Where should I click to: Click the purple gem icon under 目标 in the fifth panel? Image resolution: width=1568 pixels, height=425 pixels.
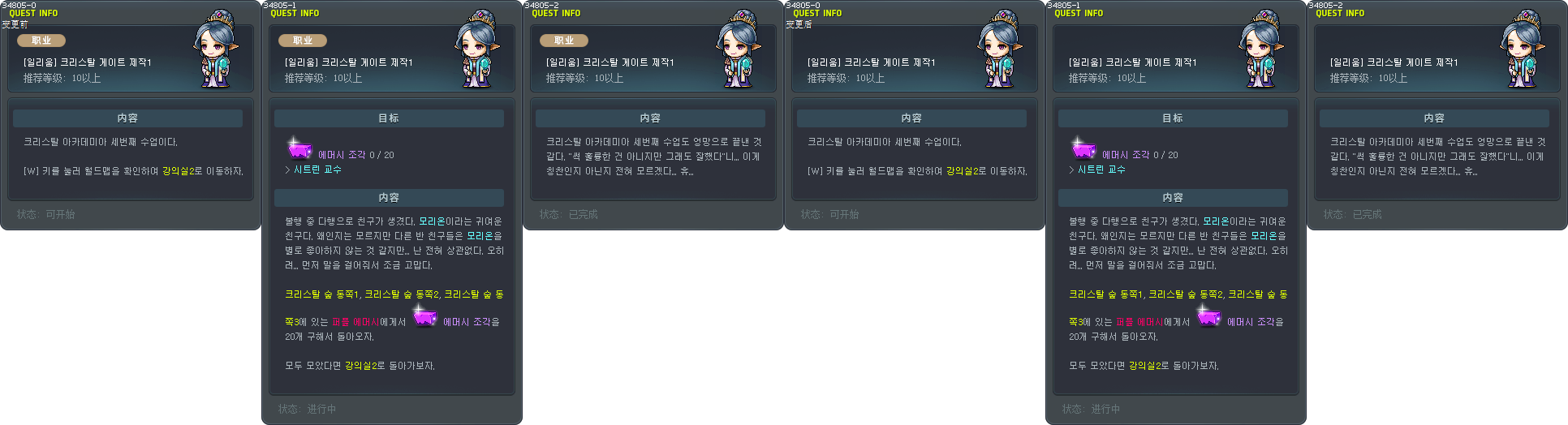pos(1083,148)
